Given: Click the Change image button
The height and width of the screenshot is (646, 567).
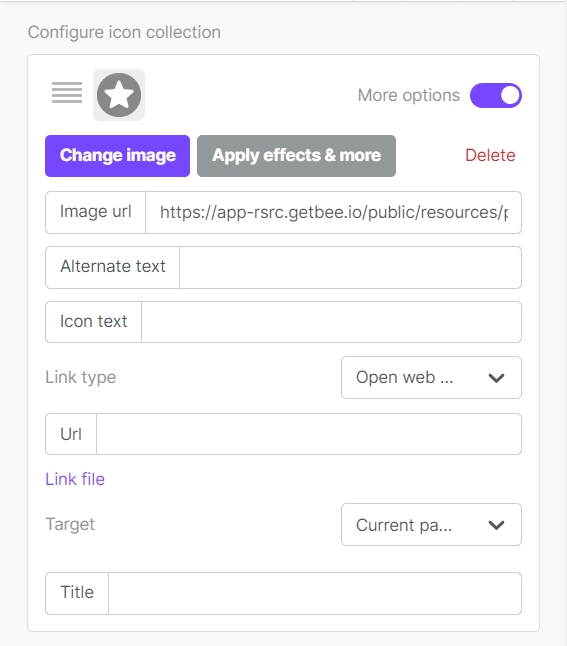Looking at the screenshot, I should (x=117, y=156).
